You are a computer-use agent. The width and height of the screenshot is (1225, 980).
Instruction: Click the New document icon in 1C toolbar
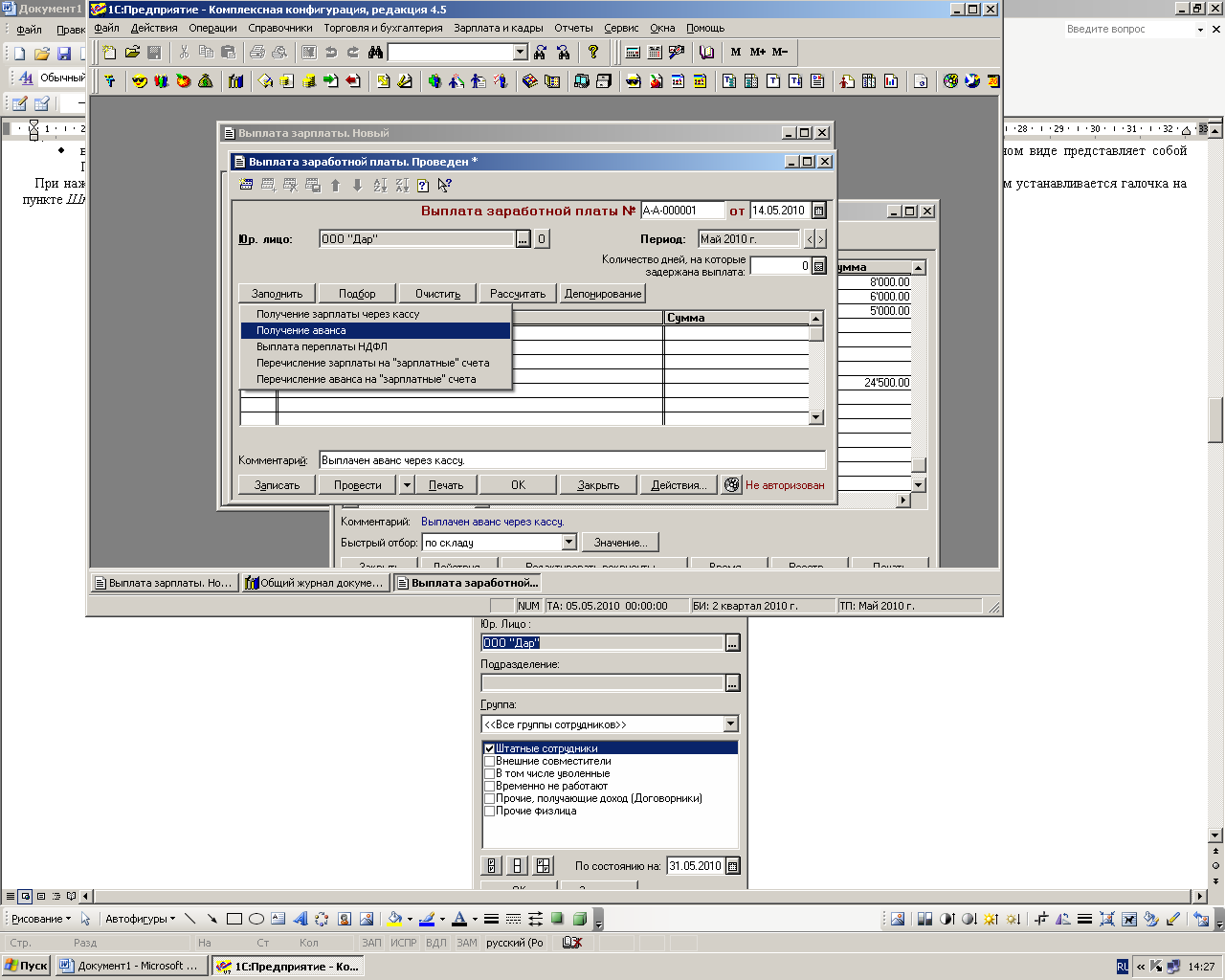pos(110,52)
